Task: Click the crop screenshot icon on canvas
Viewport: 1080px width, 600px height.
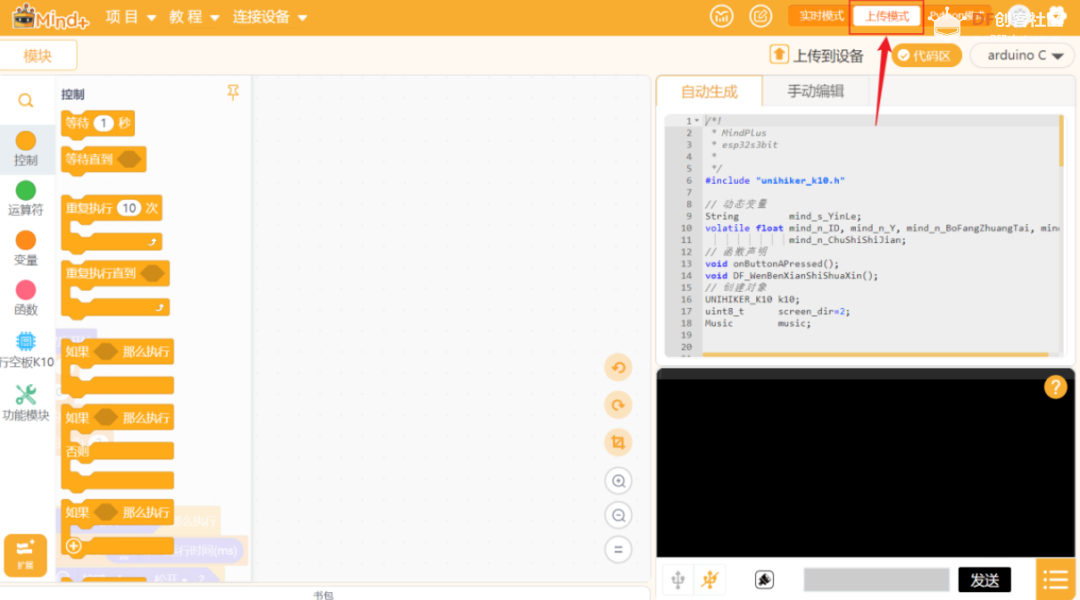Action: 618,442
